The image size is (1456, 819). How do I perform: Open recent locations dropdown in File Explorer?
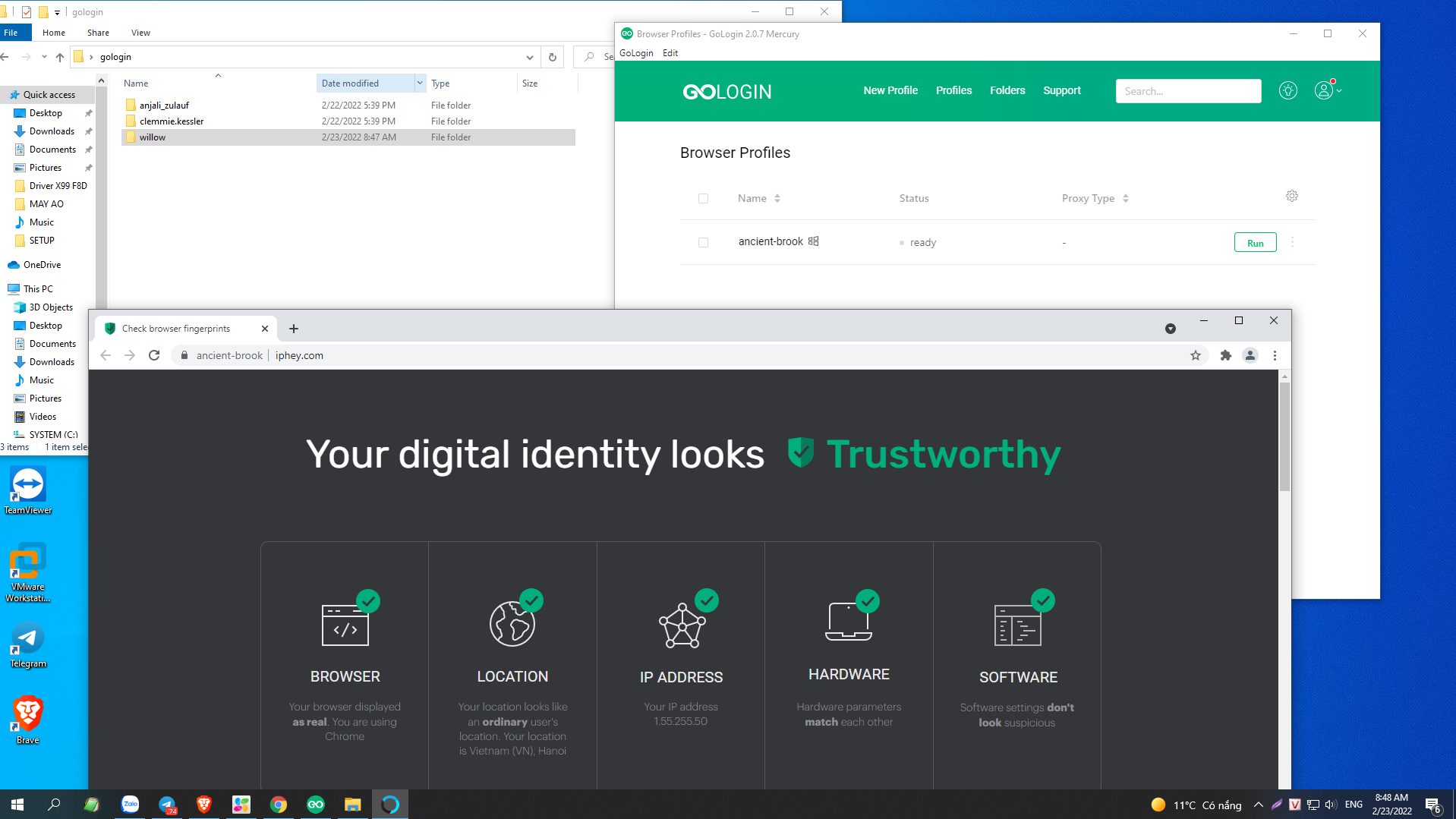tap(44, 57)
